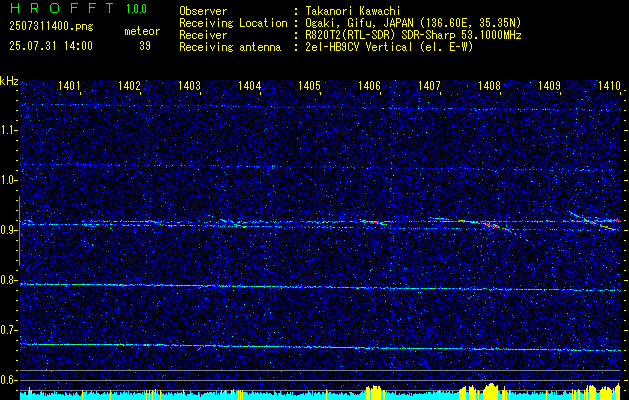Click the red meteor echo near 1408
Viewport: 629px width, 400px height.
coord(489,225)
